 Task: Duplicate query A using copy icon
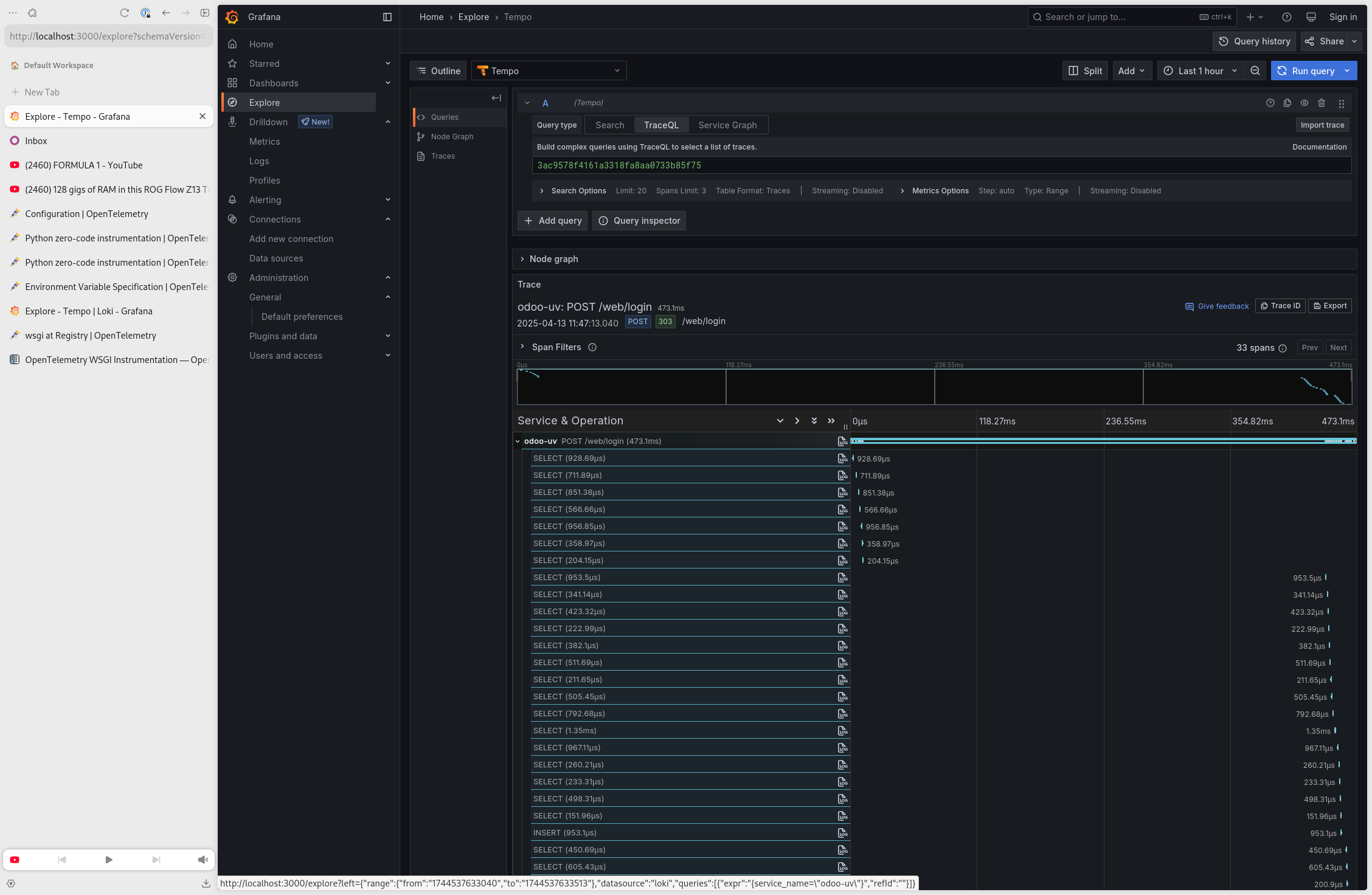(1287, 103)
